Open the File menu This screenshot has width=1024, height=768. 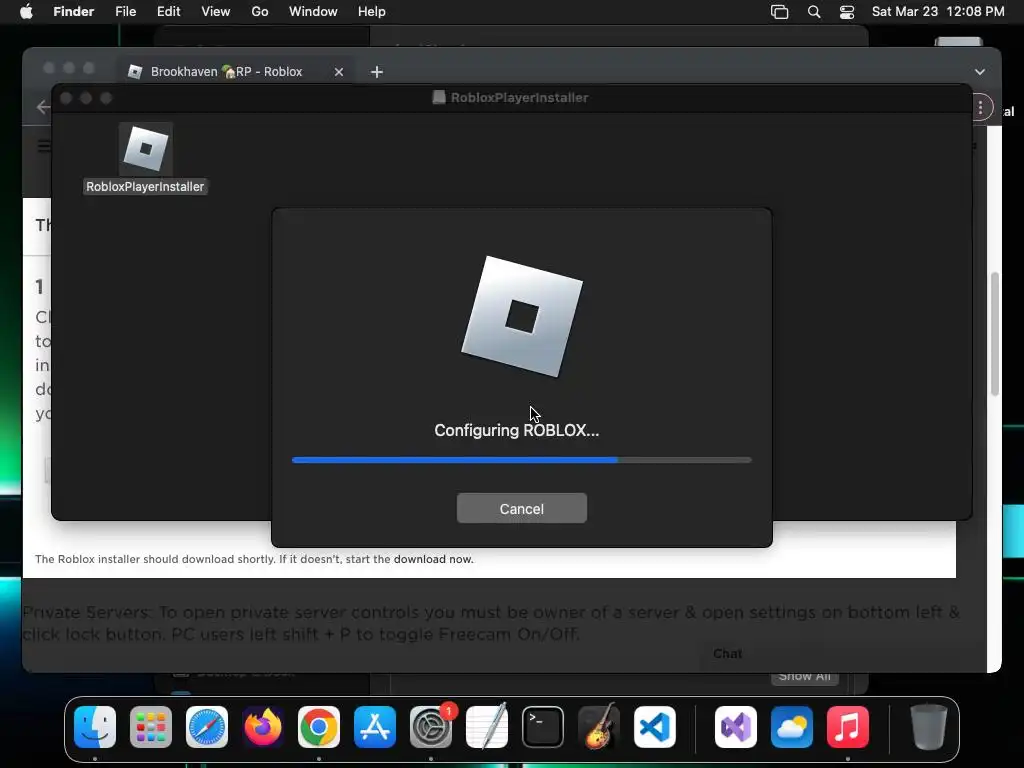(x=125, y=12)
